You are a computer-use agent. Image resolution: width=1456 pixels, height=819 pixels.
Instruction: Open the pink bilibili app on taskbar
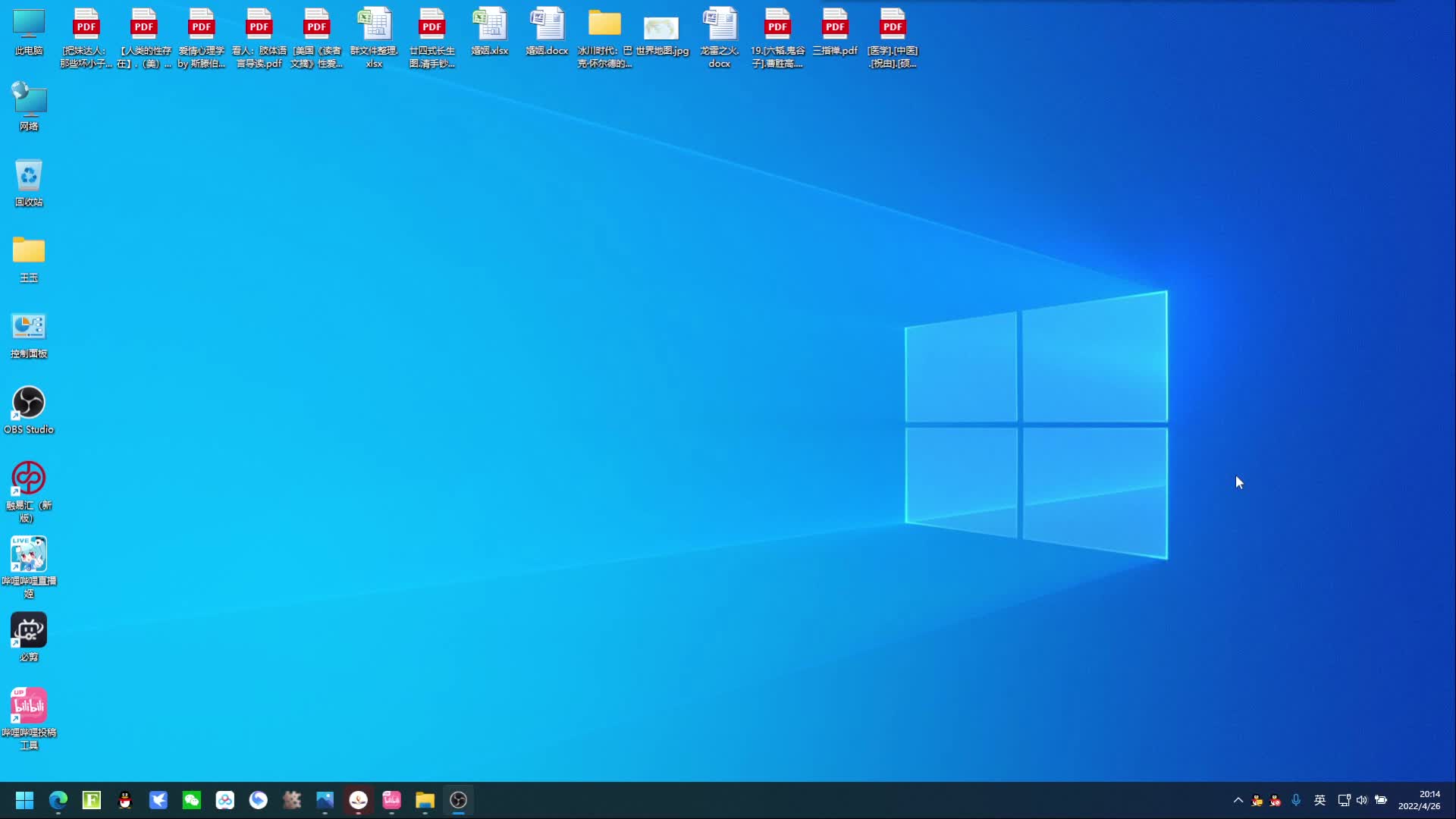coord(392,800)
